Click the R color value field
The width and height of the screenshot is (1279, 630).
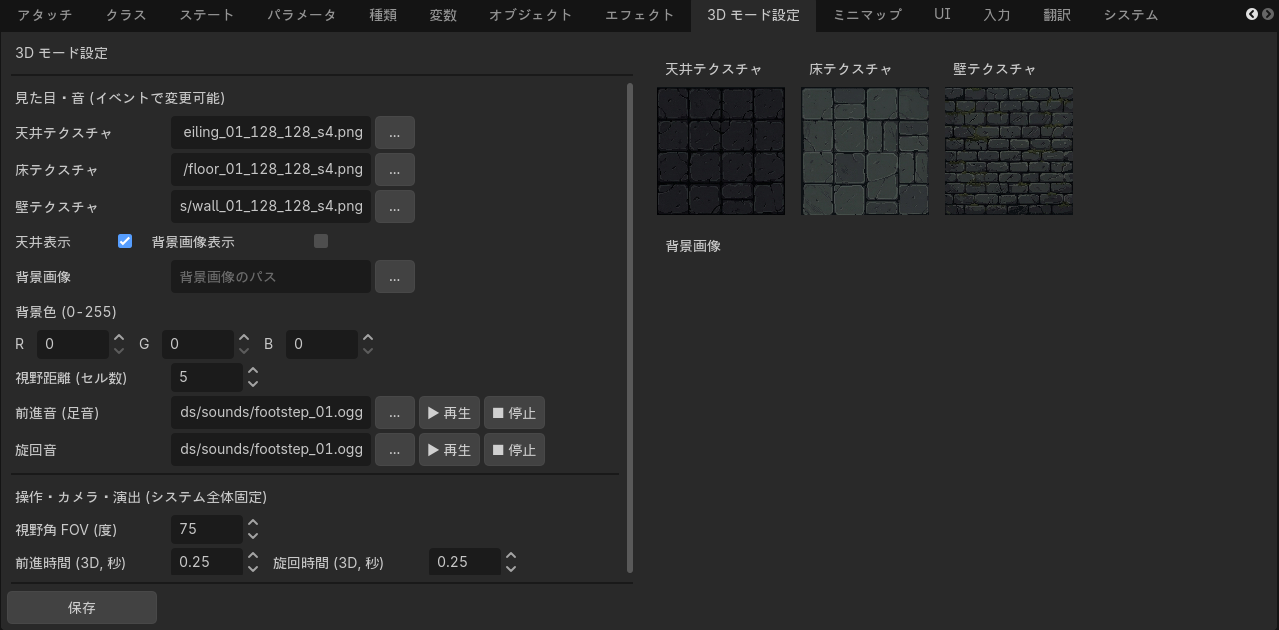[73, 344]
